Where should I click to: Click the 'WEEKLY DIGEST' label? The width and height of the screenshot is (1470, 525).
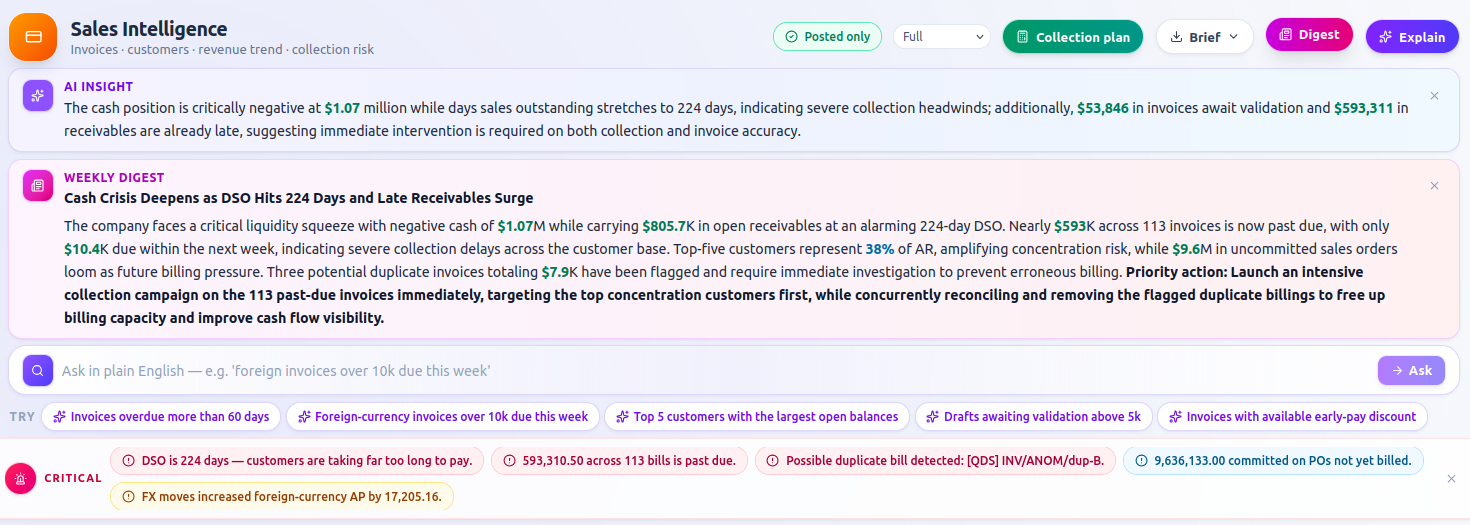point(114,178)
